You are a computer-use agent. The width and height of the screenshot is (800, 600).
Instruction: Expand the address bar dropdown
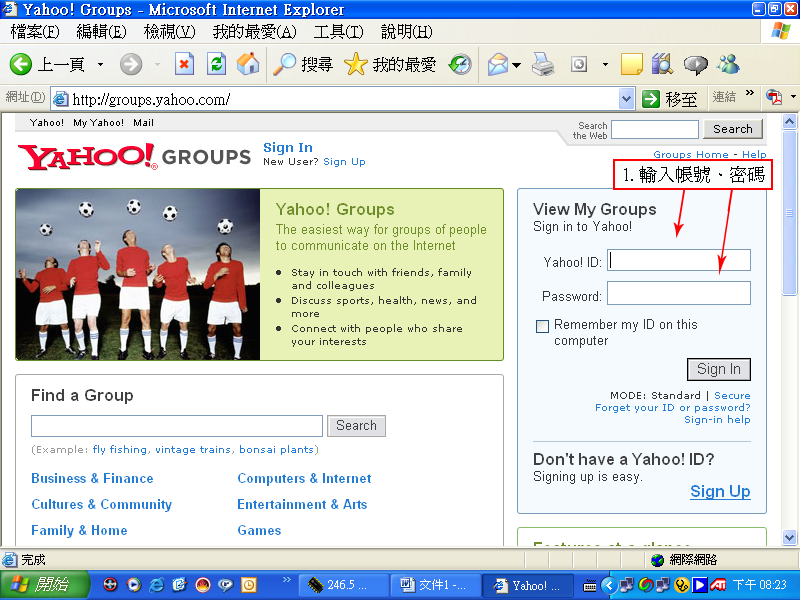pyautogui.click(x=626, y=99)
